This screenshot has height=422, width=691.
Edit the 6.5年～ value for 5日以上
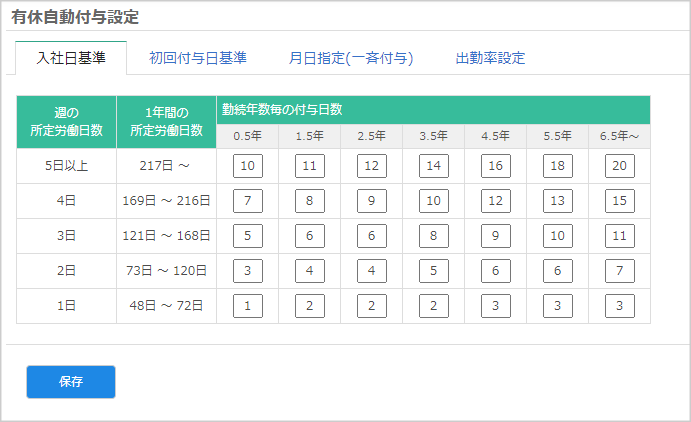coord(619,166)
